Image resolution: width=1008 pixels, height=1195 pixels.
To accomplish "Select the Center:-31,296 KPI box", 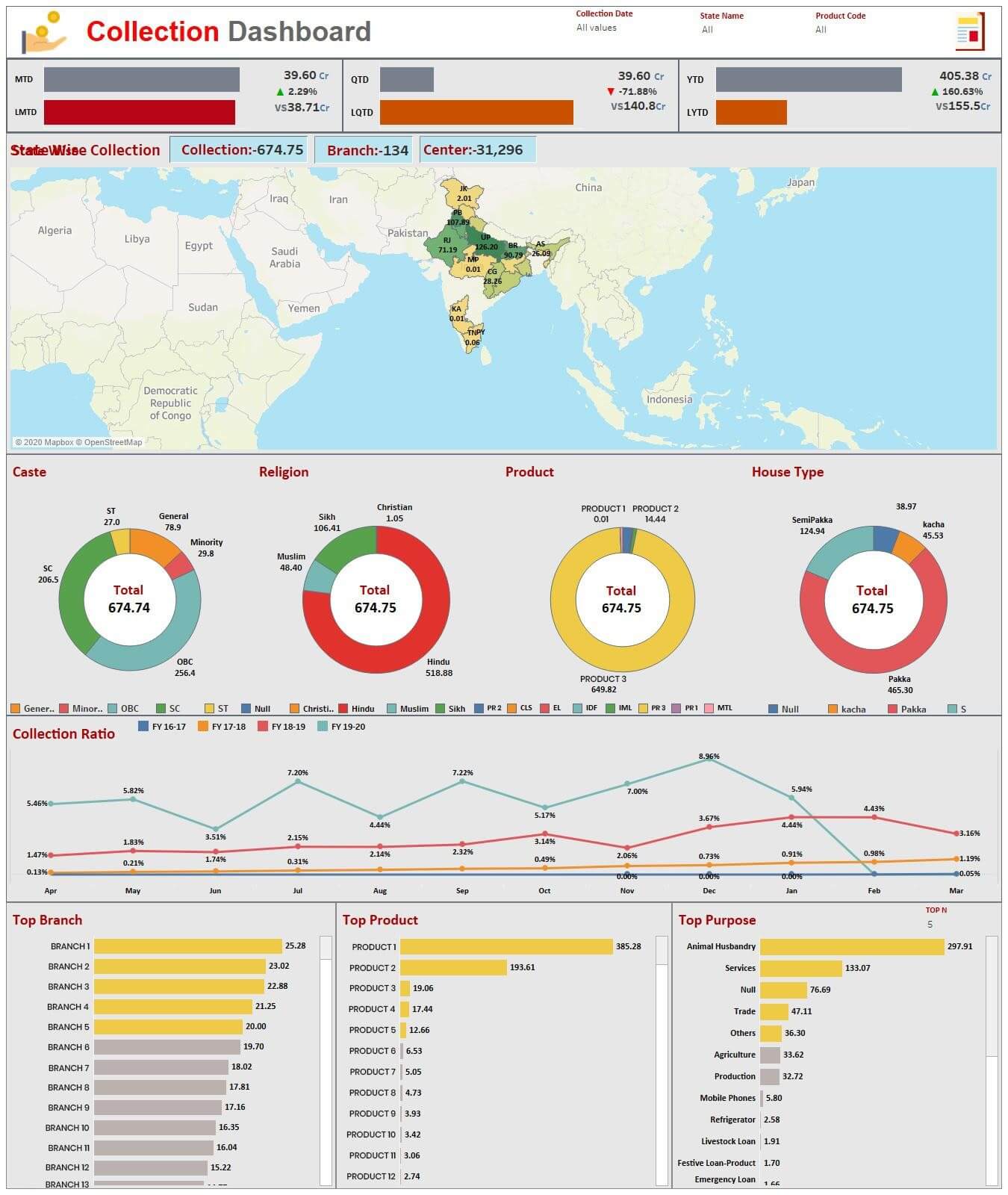I will tap(478, 150).
